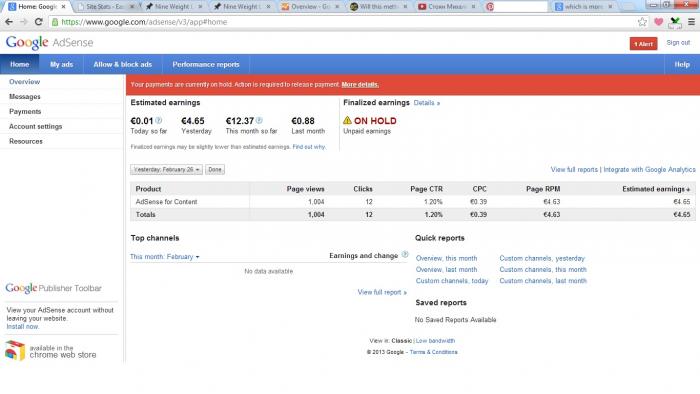Open the Details link beside Finalized earnings
700x394 pixels.
coord(427,103)
